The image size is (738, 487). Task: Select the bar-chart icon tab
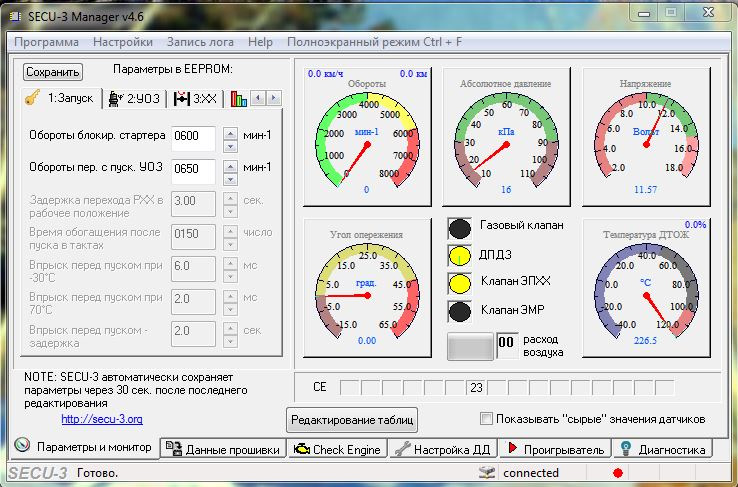coord(239,99)
